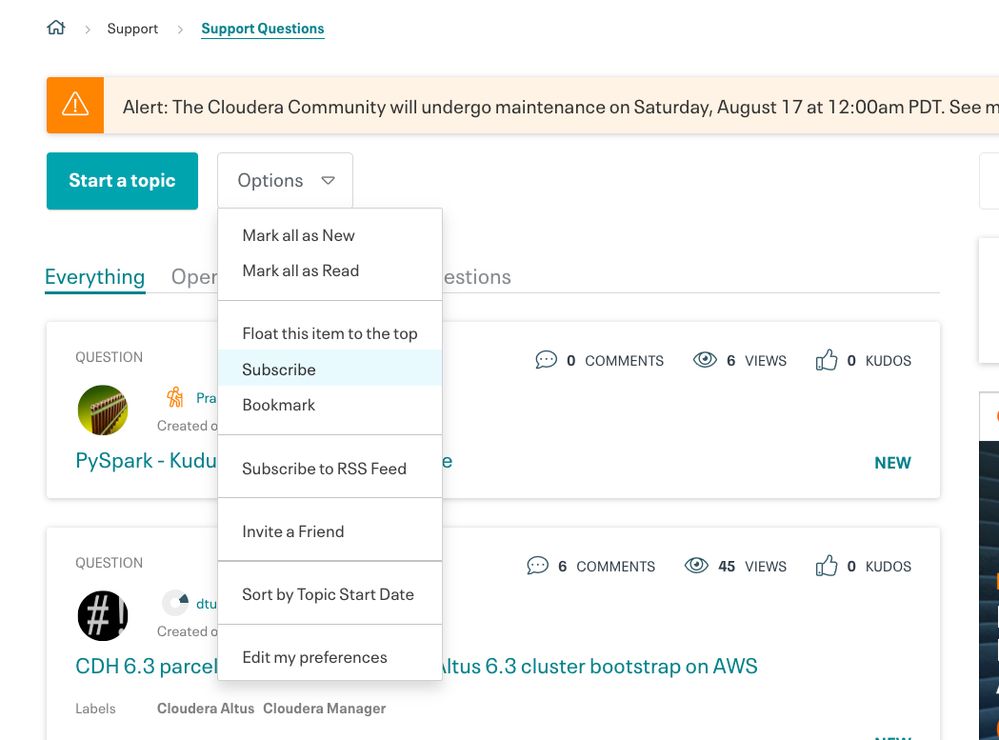Image resolution: width=999 pixels, height=740 pixels.
Task: Click kudos thumbs-up icon on first question
Action: [x=826, y=360]
